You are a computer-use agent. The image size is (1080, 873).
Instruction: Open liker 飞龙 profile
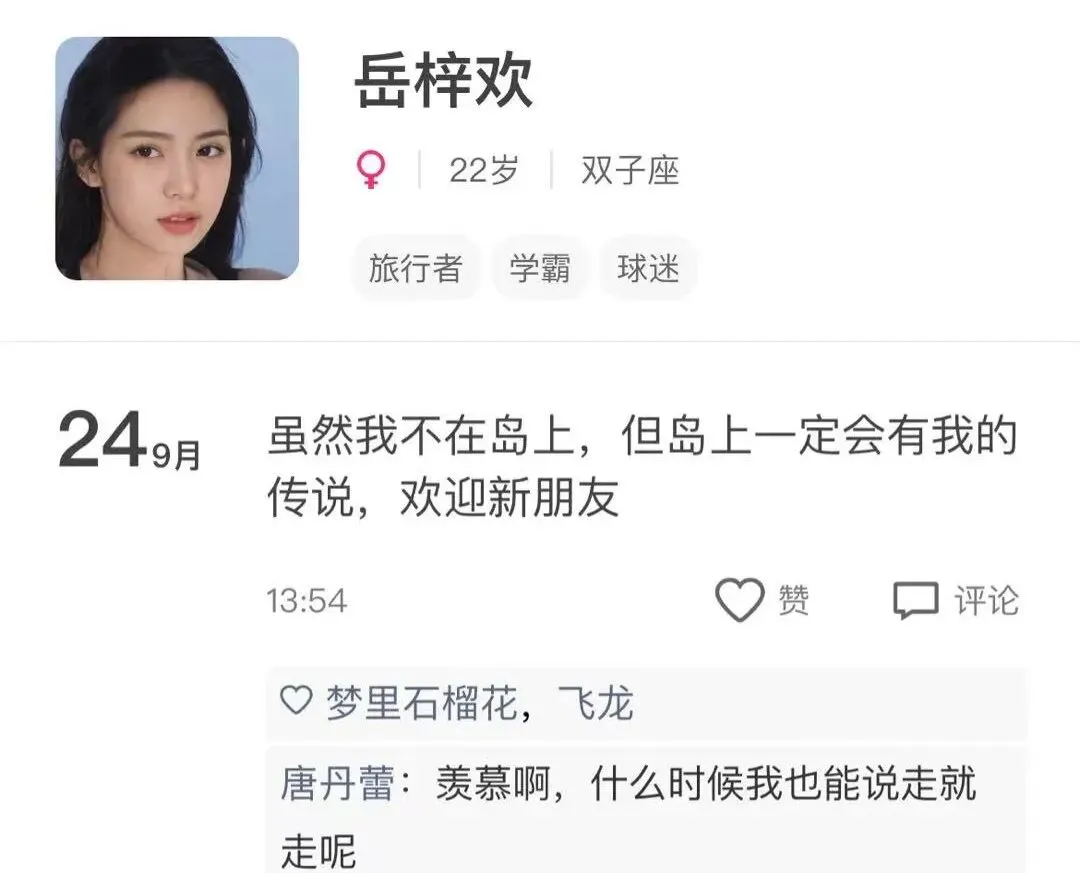tap(595, 703)
